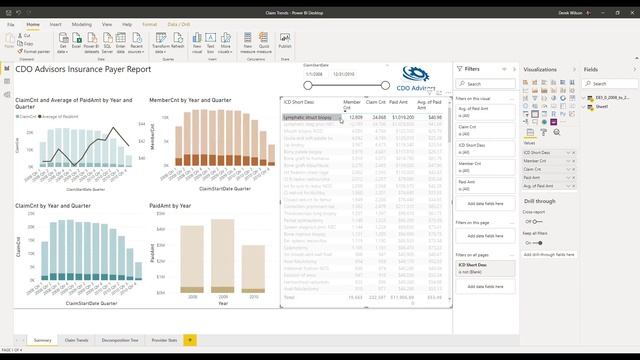Open the Decomposition Tree page tab
The width and height of the screenshot is (640, 360).
[x=120, y=340]
